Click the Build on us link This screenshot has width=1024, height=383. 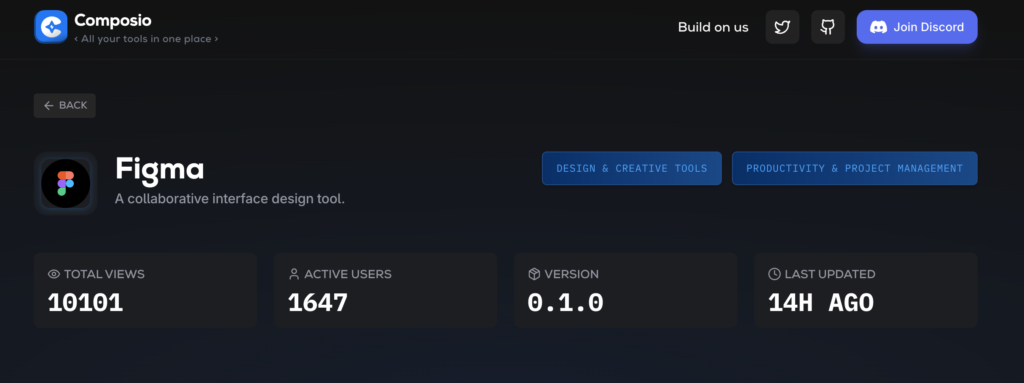tap(713, 27)
